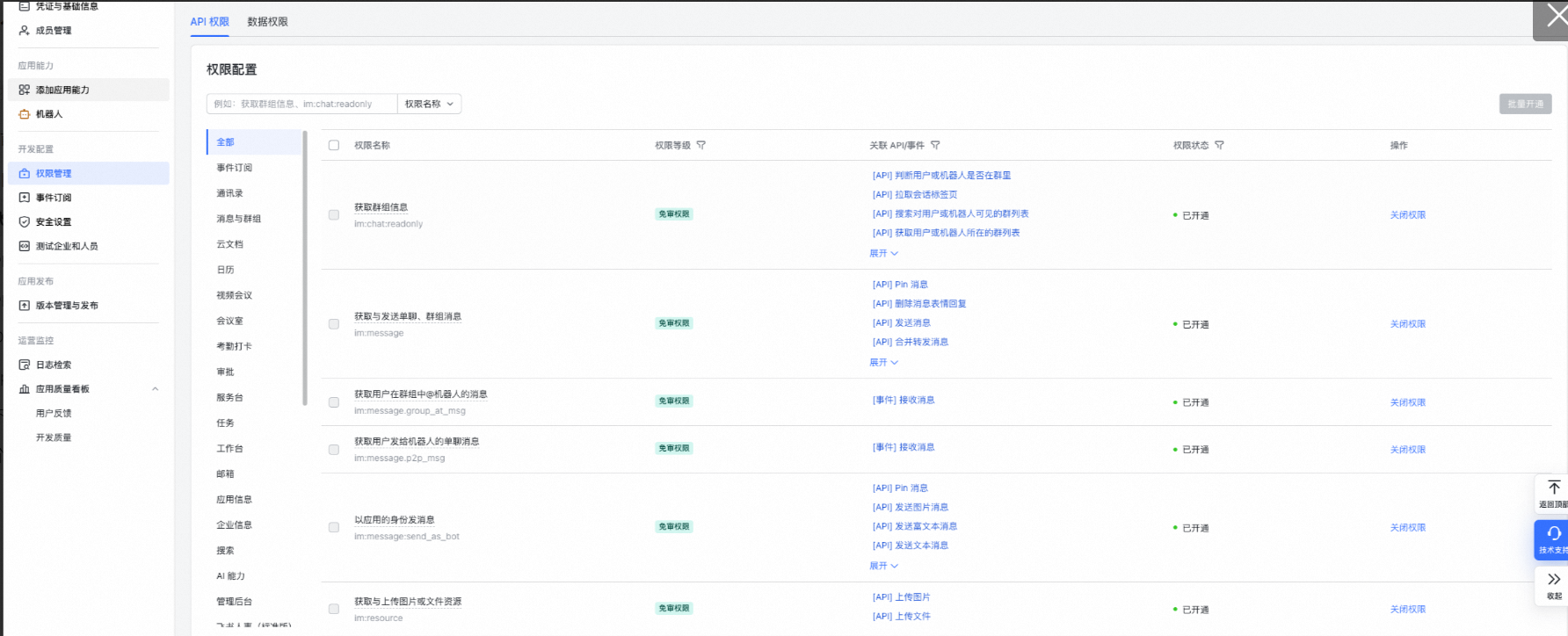Click the category list vertical scrollbar

(305, 268)
